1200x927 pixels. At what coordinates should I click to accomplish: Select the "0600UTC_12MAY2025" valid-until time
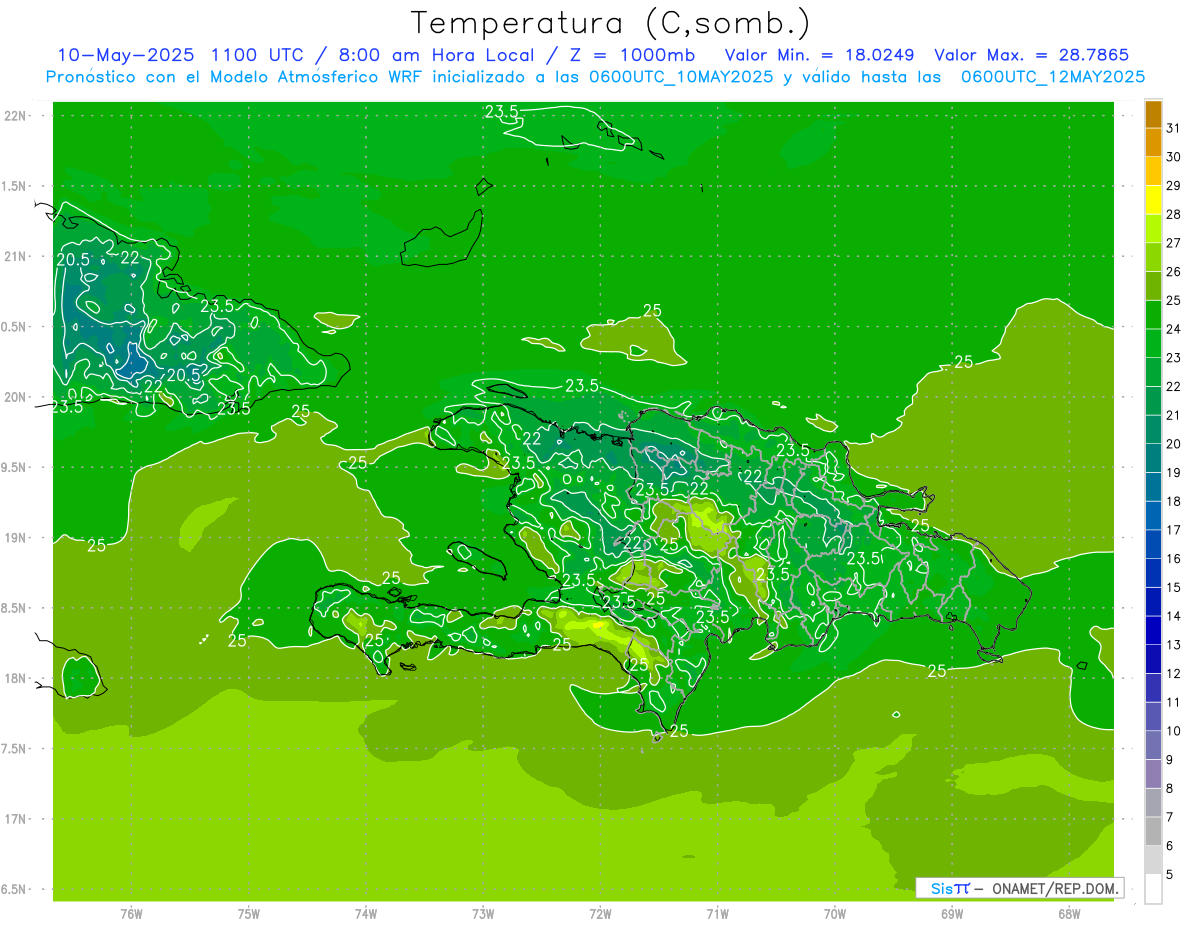pos(1053,76)
